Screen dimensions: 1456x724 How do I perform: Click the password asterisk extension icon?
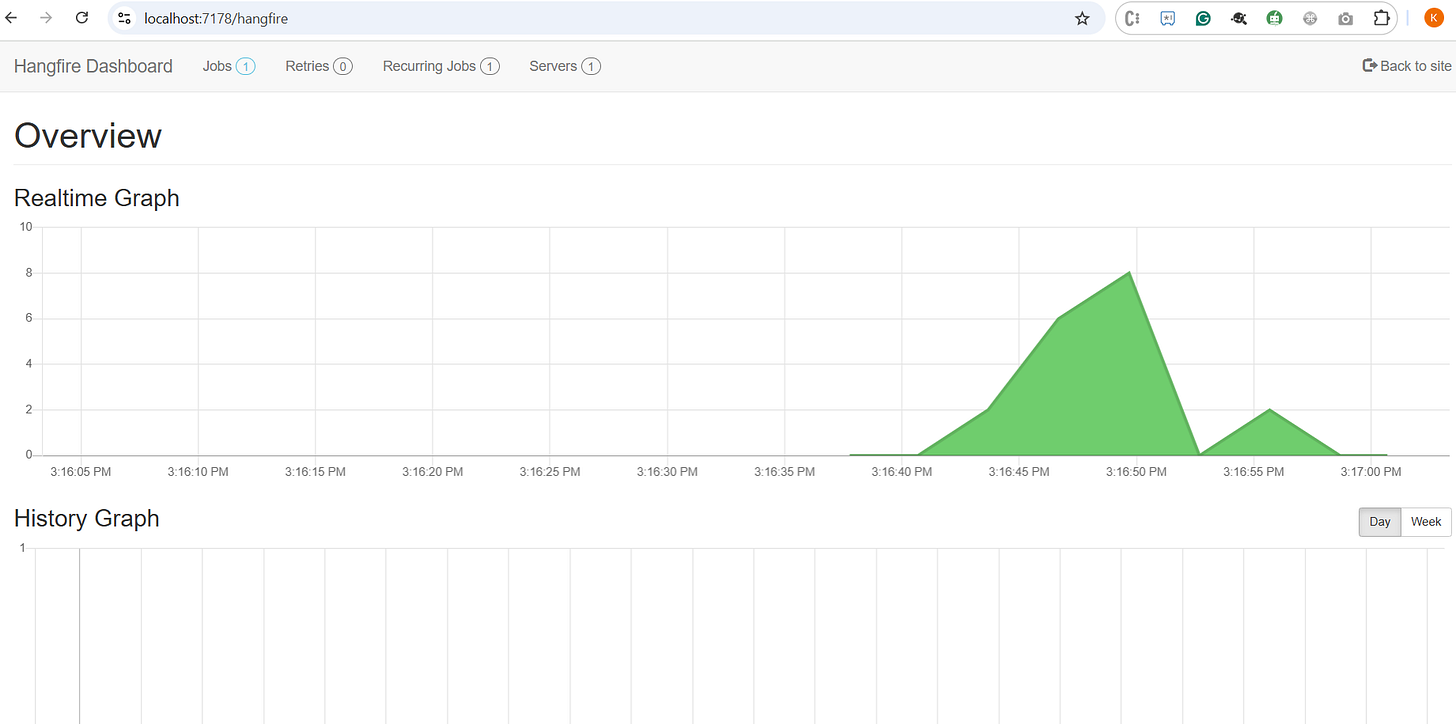(x=1168, y=18)
